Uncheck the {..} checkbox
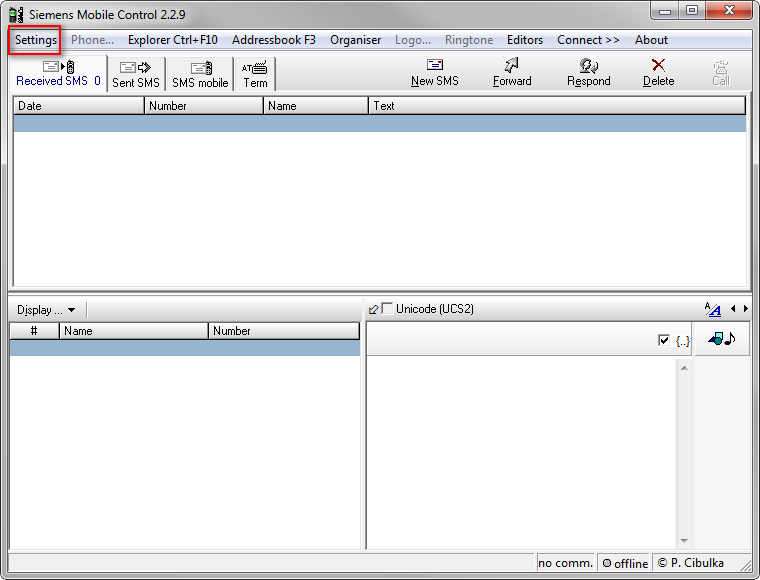The height and width of the screenshot is (580, 760). point(664,340)
